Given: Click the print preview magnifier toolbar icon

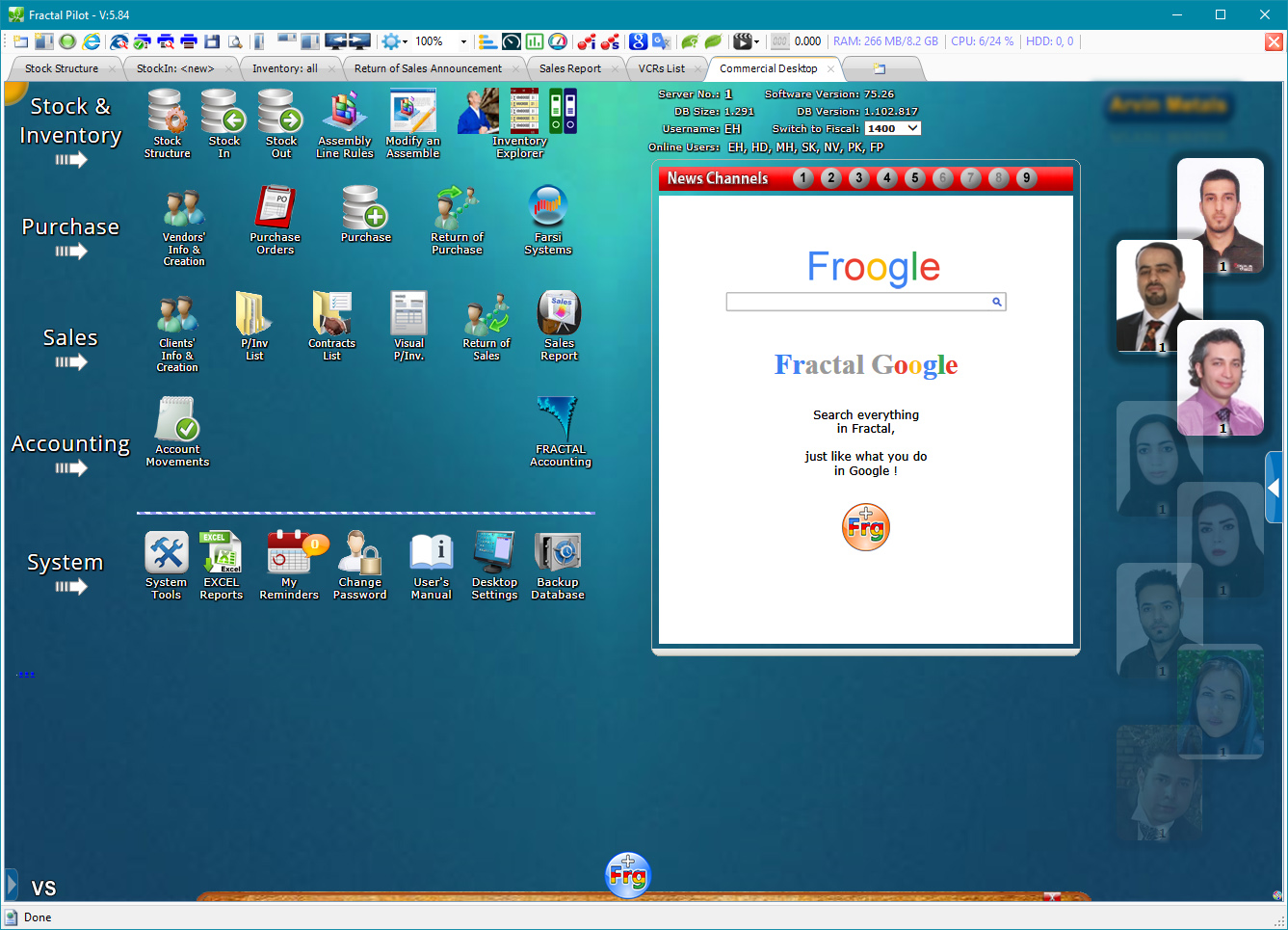Looking at the screenshot, I should click(234, 41).
